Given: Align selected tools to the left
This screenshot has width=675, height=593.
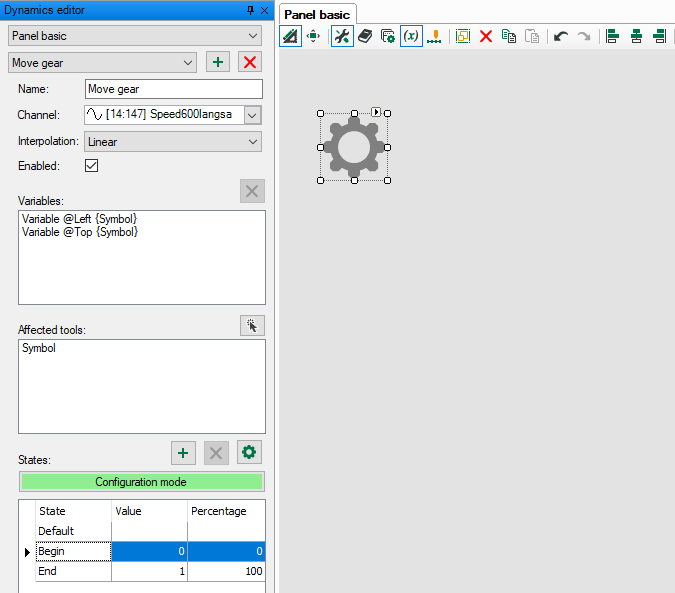Looking at the screenshot, I should (612, 36).
